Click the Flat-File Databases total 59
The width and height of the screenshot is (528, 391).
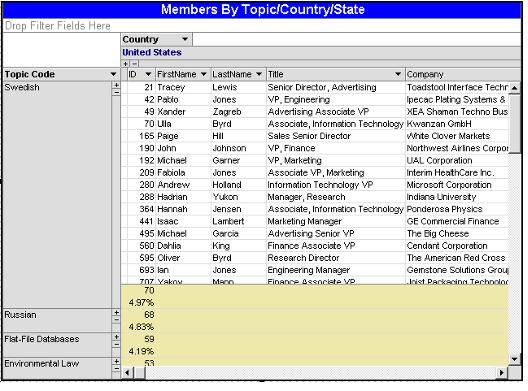(x=149, y=339)
